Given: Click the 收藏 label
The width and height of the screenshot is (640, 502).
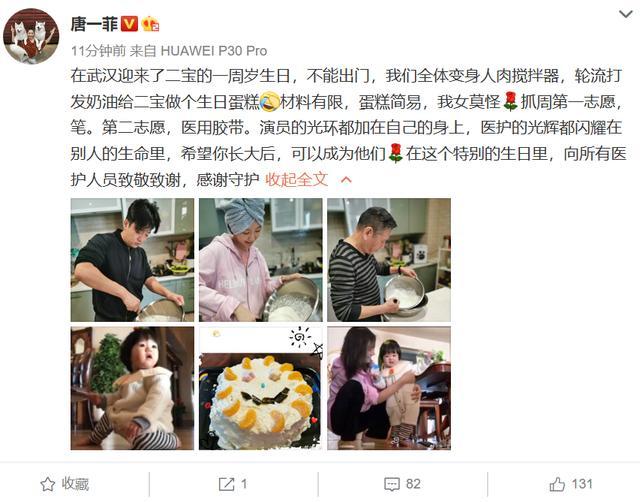Looking at the screenshot, I should [x=75, y=484].
